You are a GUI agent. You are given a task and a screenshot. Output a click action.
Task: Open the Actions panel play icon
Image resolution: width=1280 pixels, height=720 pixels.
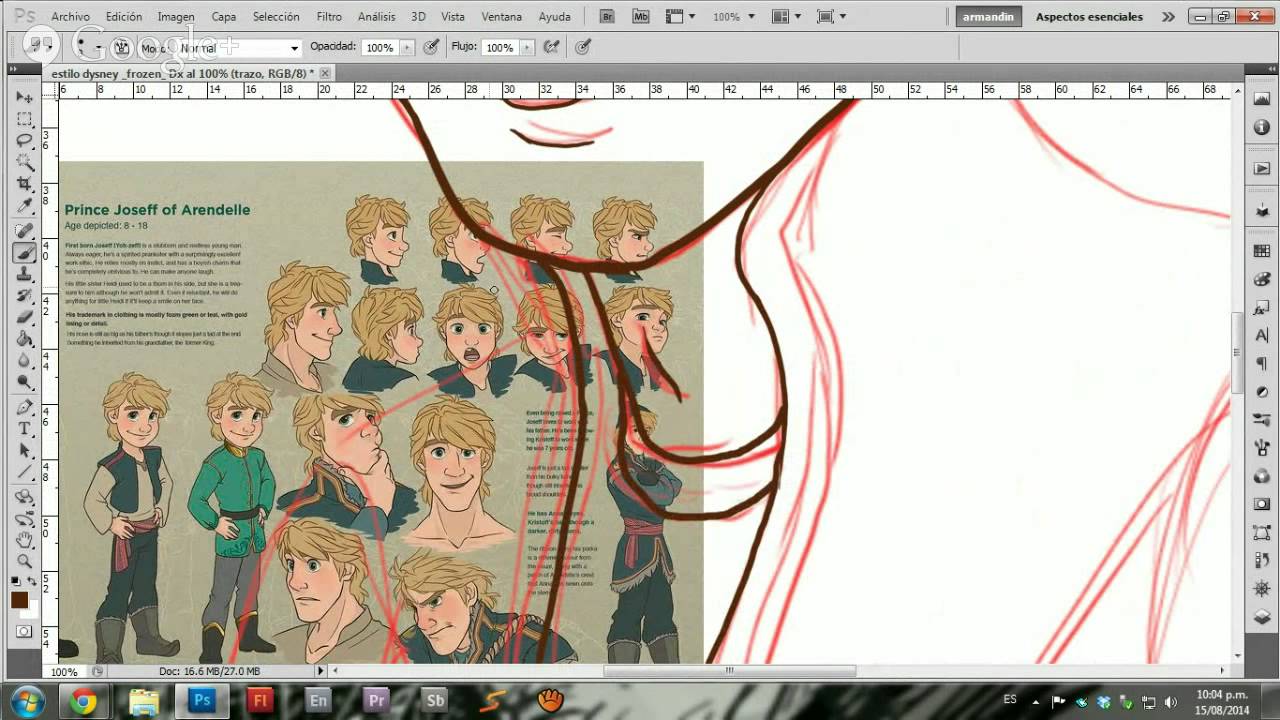pos(1261,169)
